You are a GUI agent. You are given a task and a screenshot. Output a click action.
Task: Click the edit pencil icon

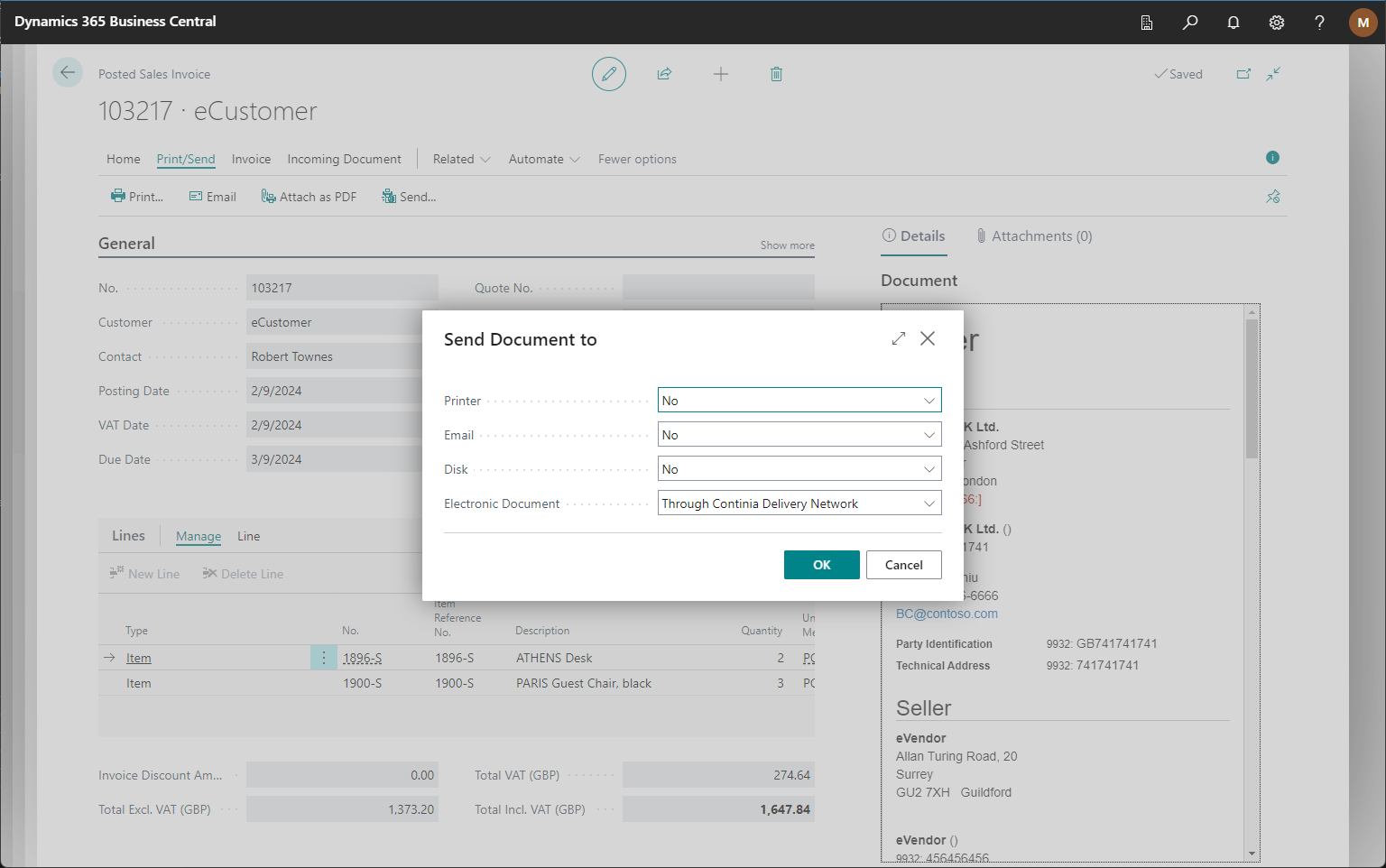(609, 74)
